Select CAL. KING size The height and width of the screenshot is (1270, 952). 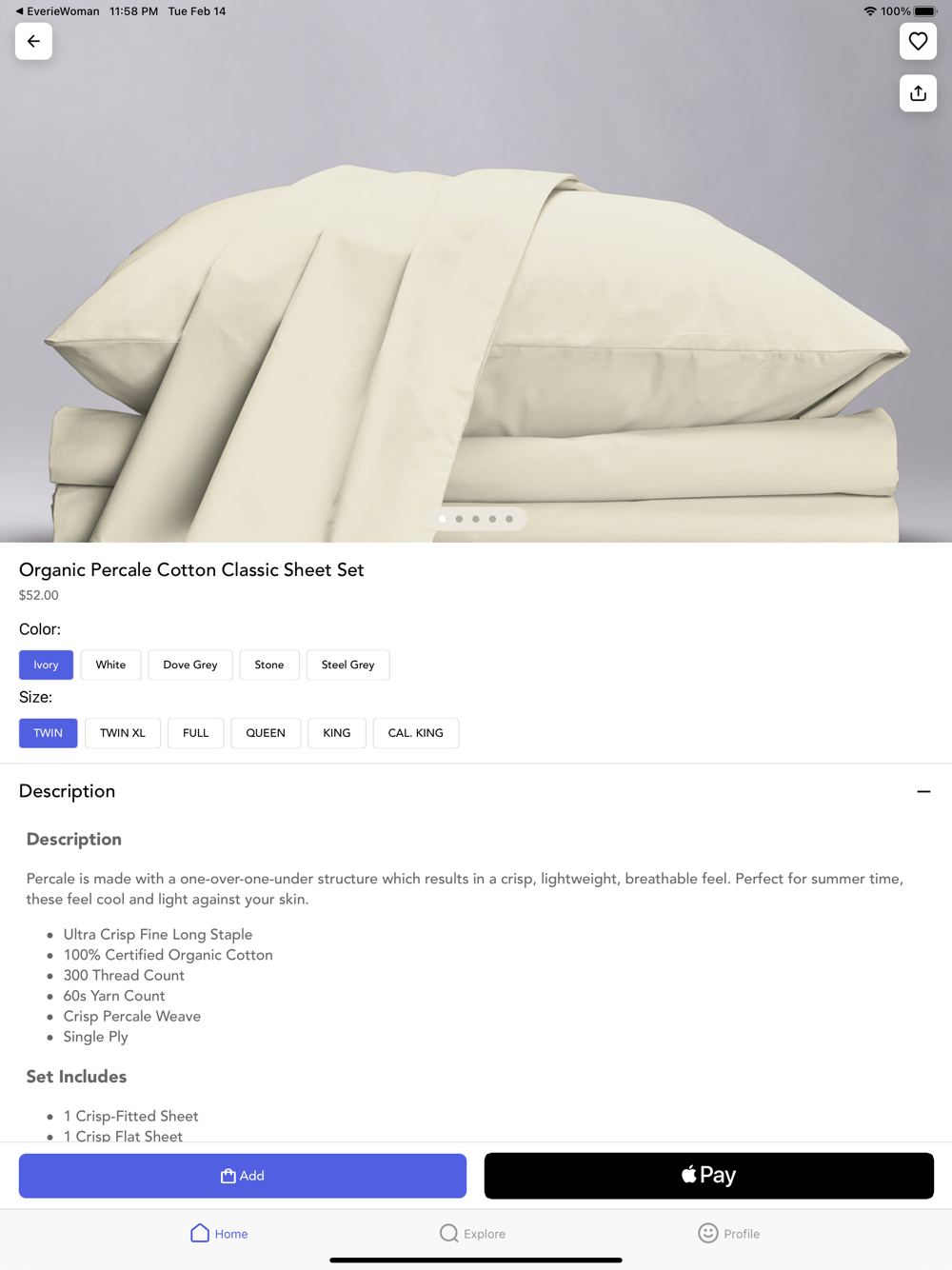pyautogui.click(x=416, y=733)
